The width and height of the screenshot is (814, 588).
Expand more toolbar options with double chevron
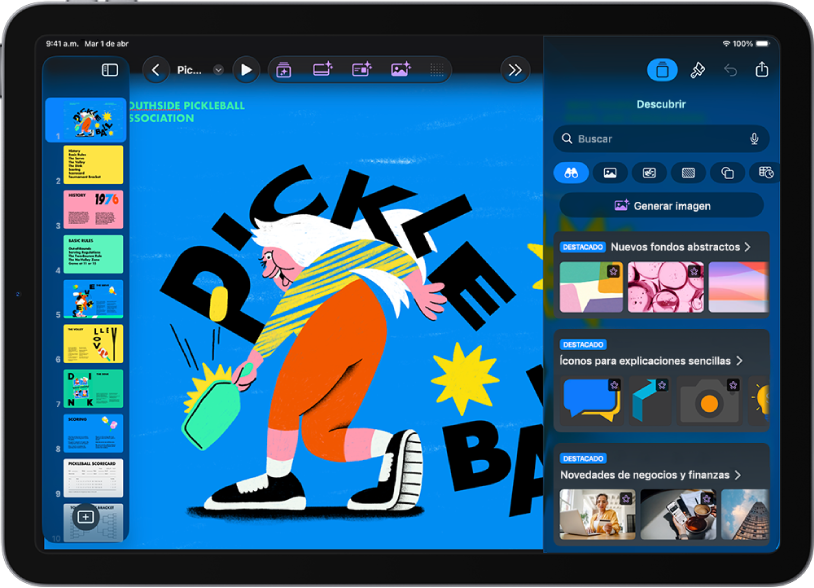[x=515, y=70]
